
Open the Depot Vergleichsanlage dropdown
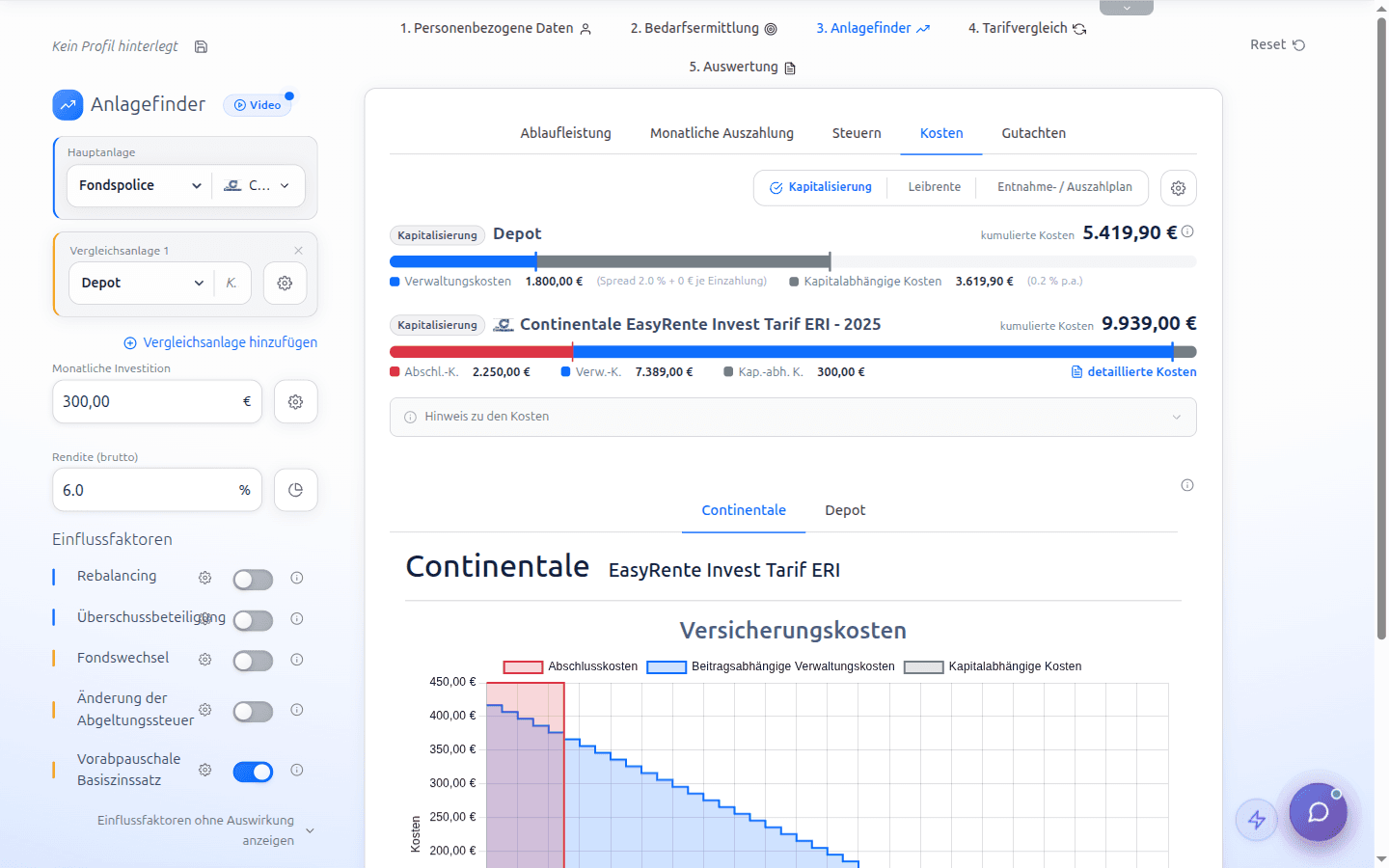pyautogui.click(x=142, y=283)
